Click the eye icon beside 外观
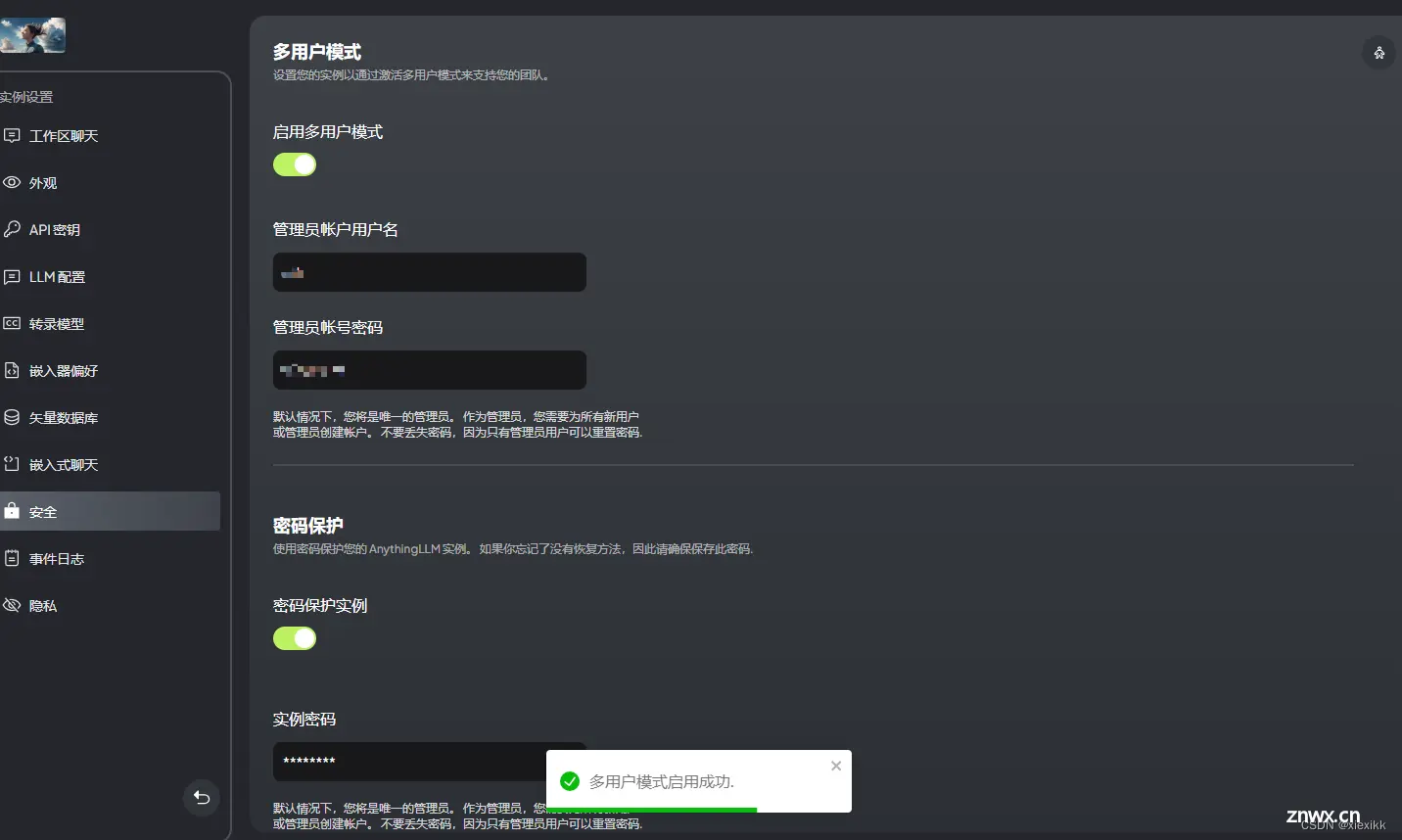 [x=12, y=182]
